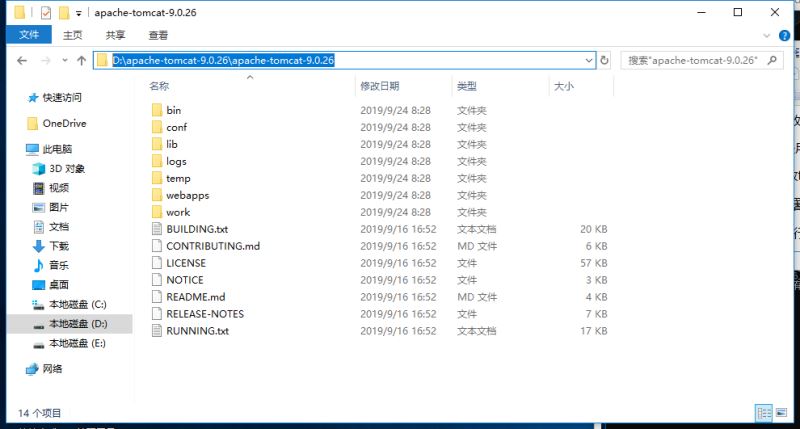Select the webapps folder icon
800x429 pixels.
156,195
